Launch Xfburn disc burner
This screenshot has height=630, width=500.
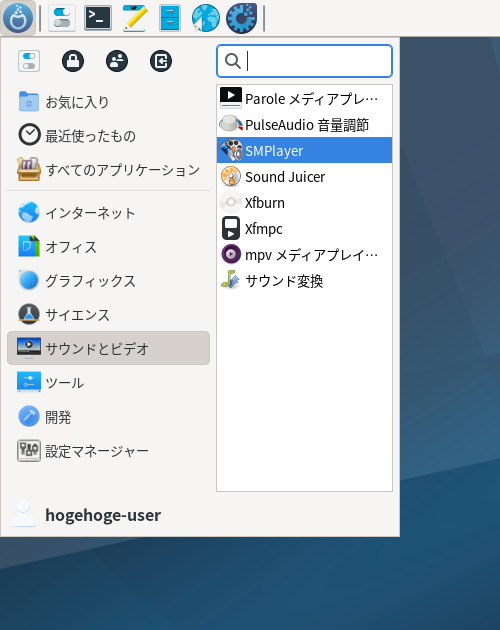click(x=304, y=202)
